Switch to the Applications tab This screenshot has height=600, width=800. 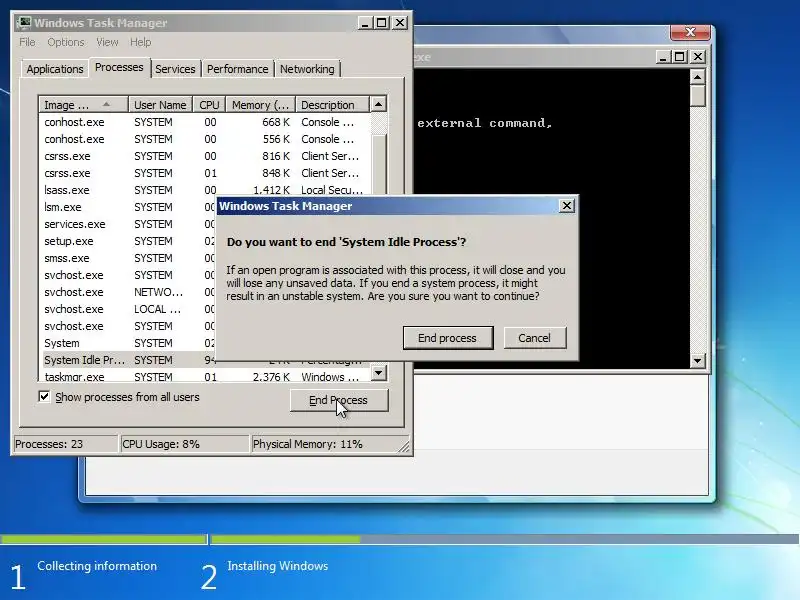[55, 69]
